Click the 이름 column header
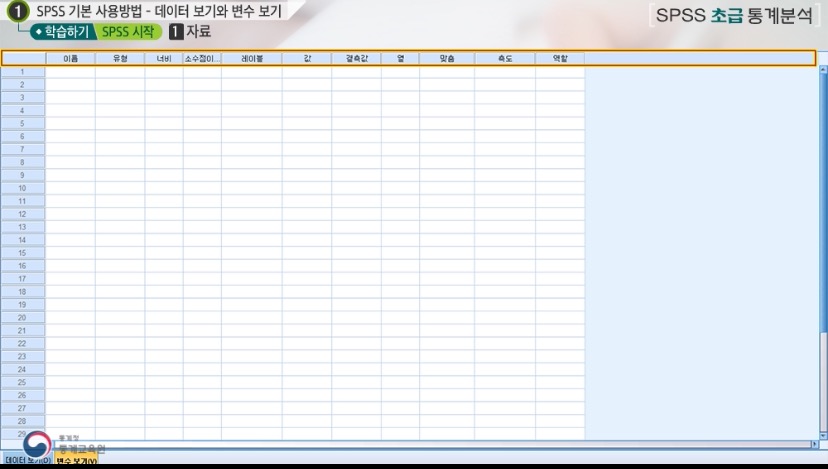 click(x=71, y=58)
